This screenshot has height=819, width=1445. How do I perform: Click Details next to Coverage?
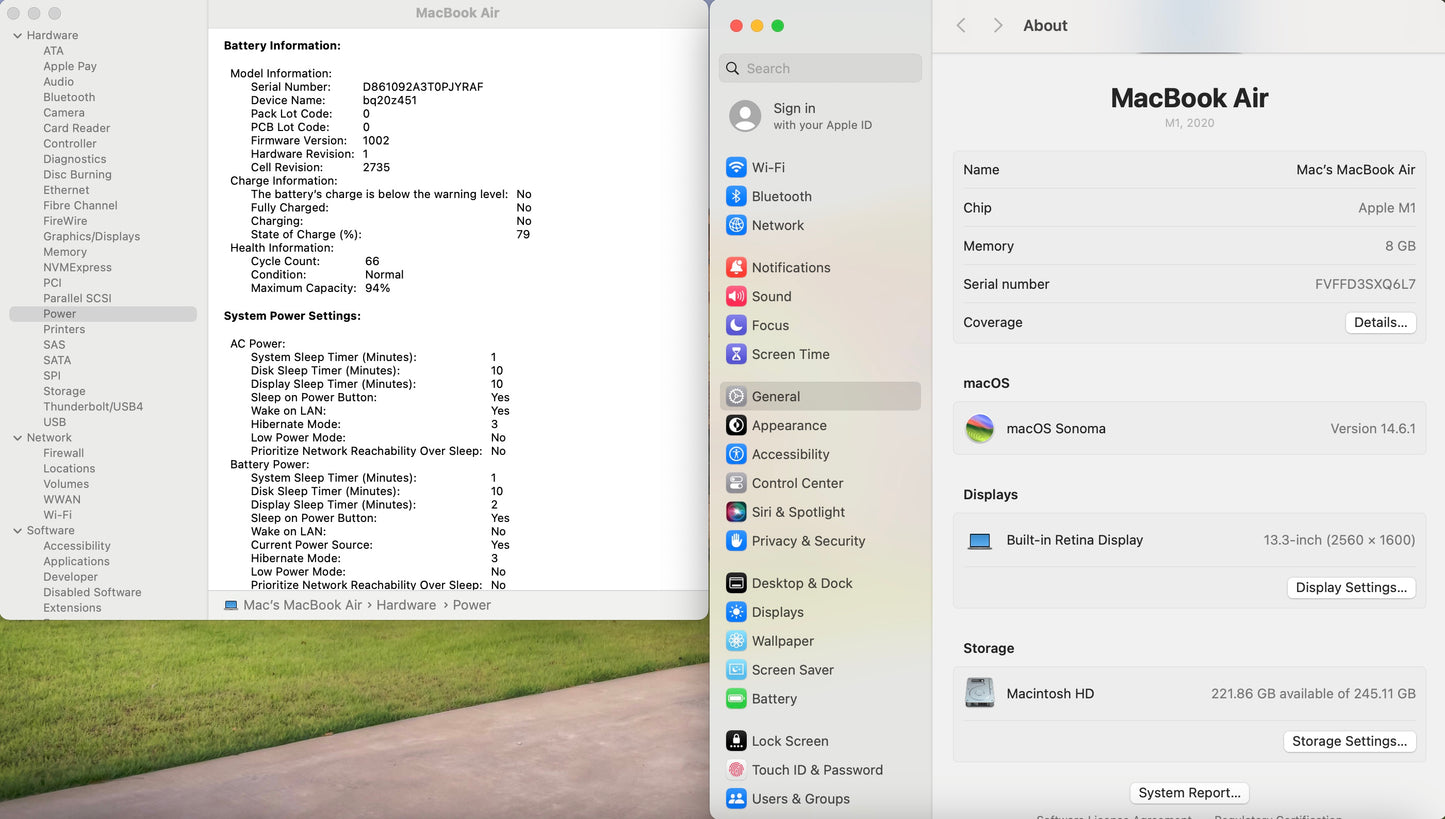[x=1380, y=322]
